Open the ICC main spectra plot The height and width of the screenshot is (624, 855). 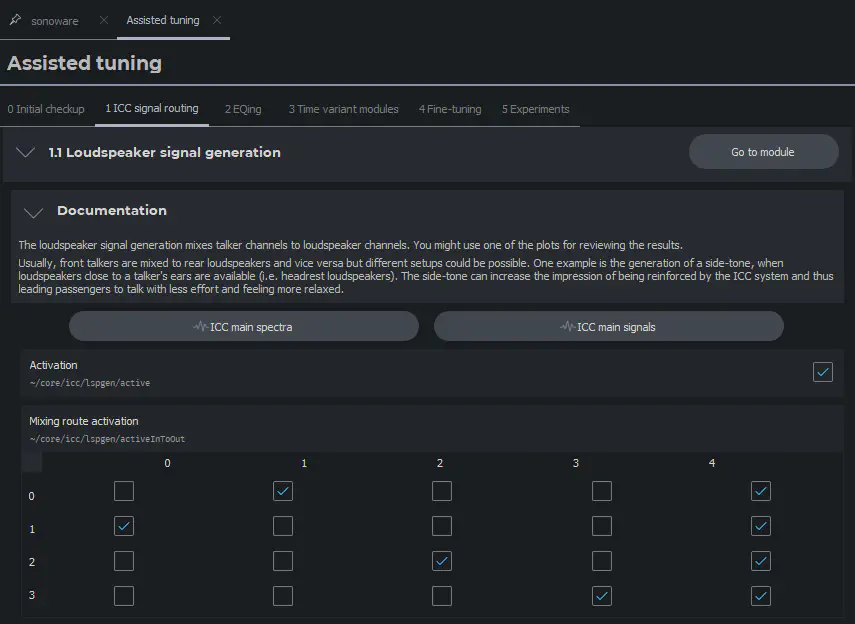click(x=244, y=326)
